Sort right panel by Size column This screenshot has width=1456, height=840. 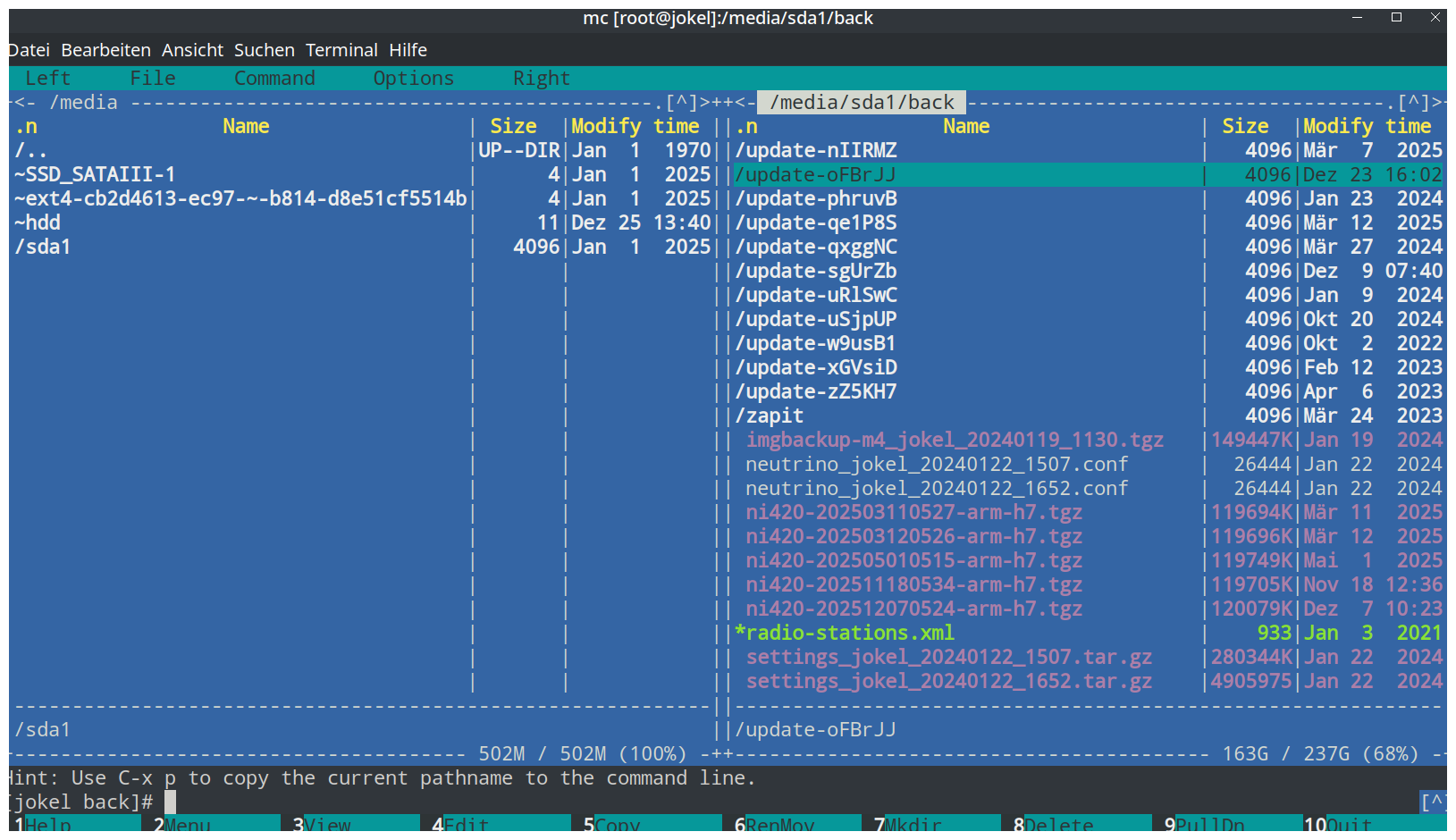point(1245,127)
